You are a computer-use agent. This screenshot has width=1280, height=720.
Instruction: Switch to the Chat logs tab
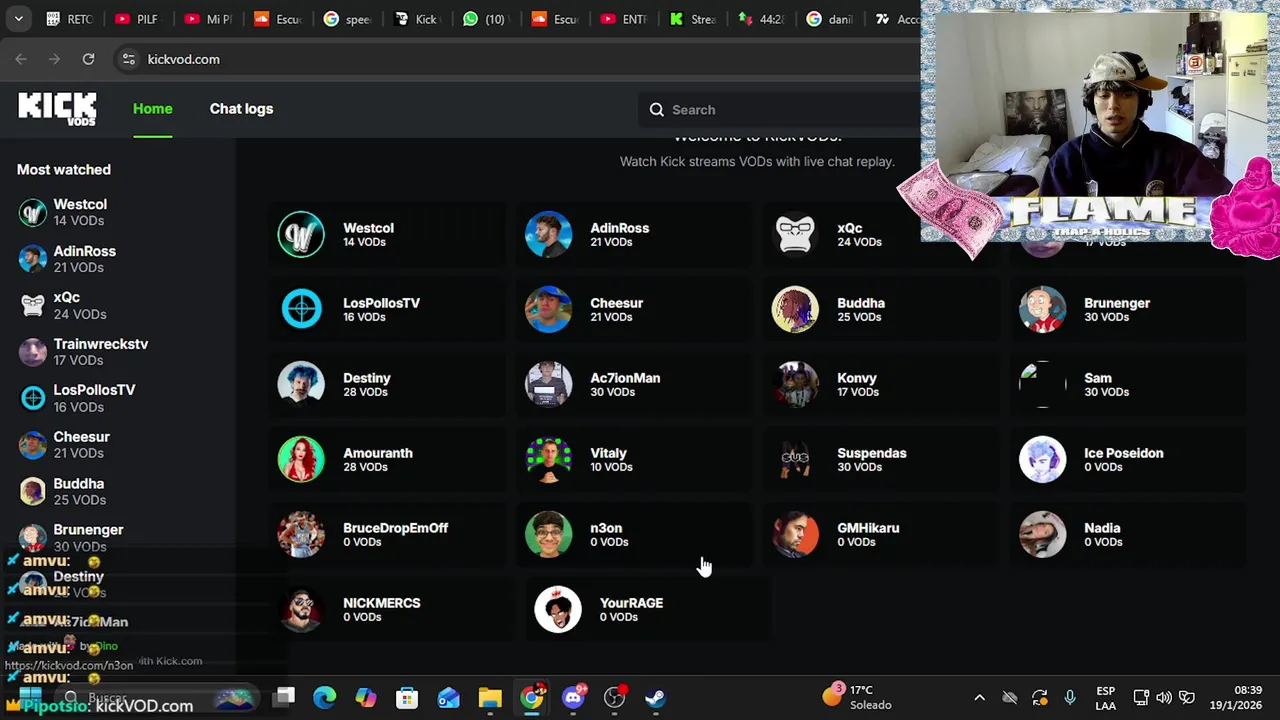coord(241,109)
